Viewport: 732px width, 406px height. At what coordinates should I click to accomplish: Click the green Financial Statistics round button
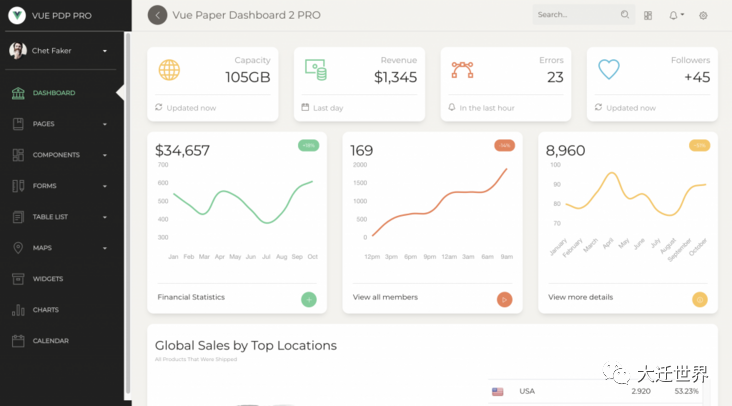click(309, 298)
